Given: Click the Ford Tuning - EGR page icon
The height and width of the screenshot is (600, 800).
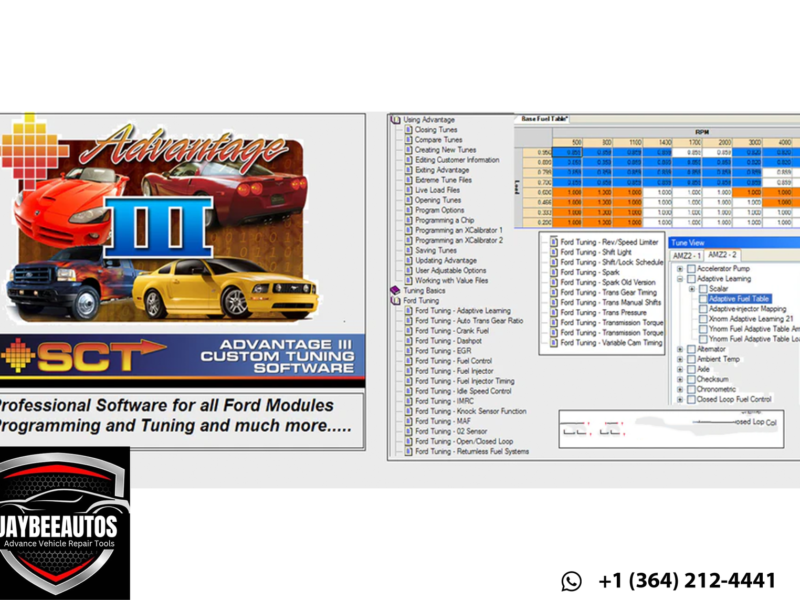Looking at the screenshot, I should [408, 351].
